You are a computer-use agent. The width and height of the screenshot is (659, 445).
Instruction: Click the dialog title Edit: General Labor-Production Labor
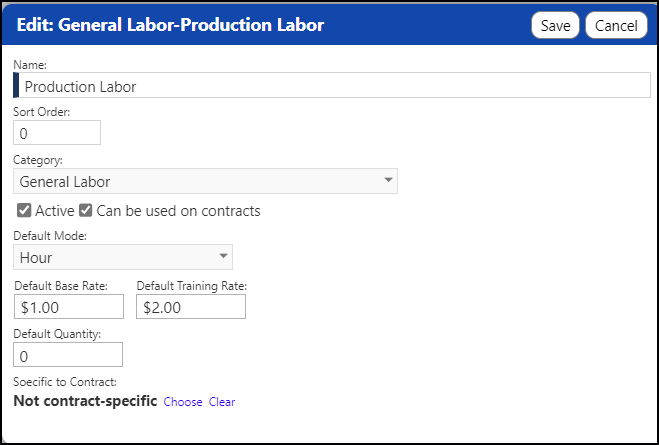170,25
